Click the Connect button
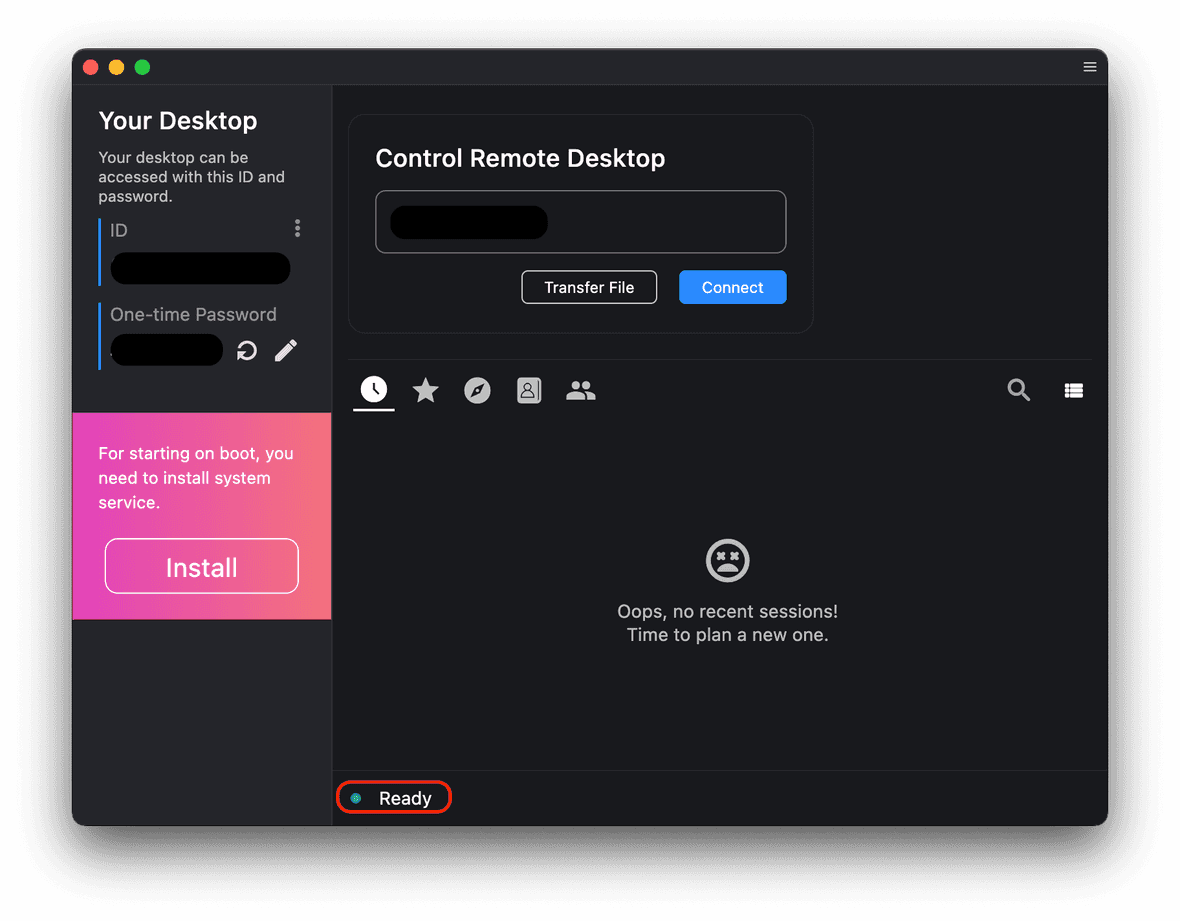1180x921 pixels. pyautogui.click(x=732, y=287)
